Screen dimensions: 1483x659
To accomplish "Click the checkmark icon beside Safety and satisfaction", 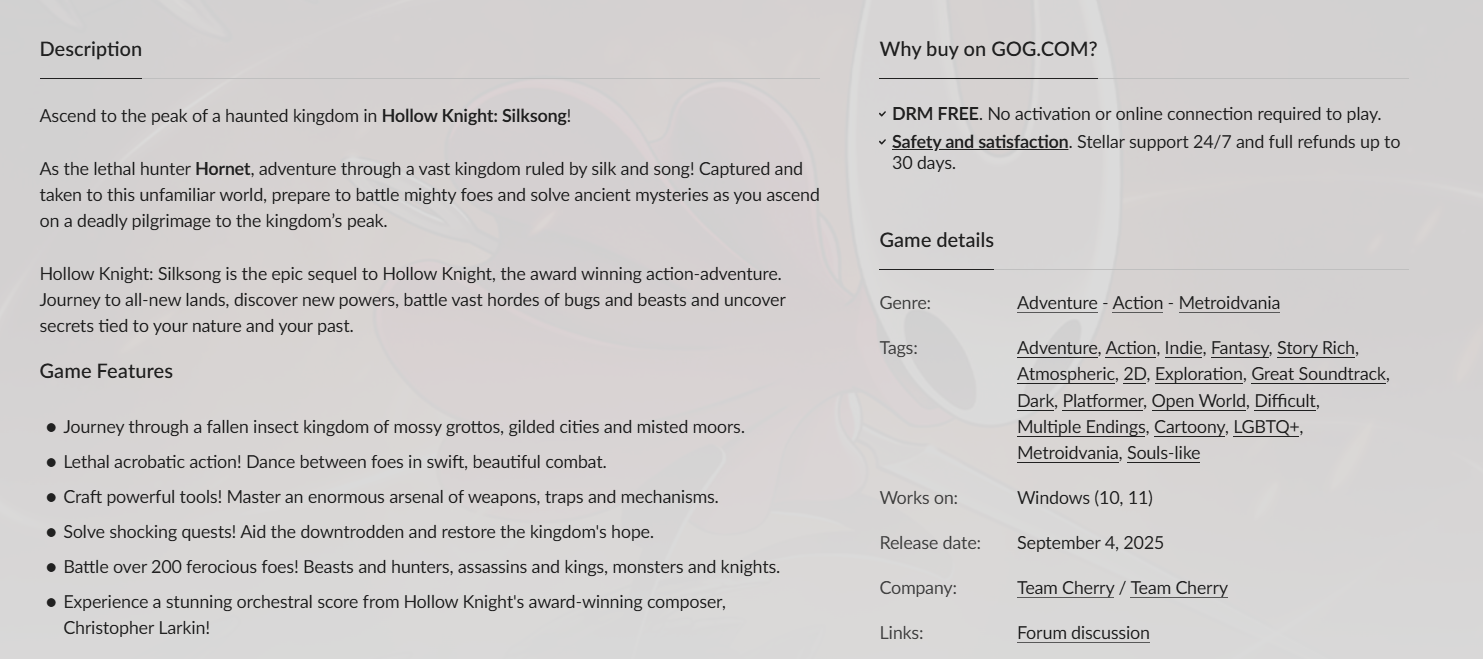I will pos(883,143).
